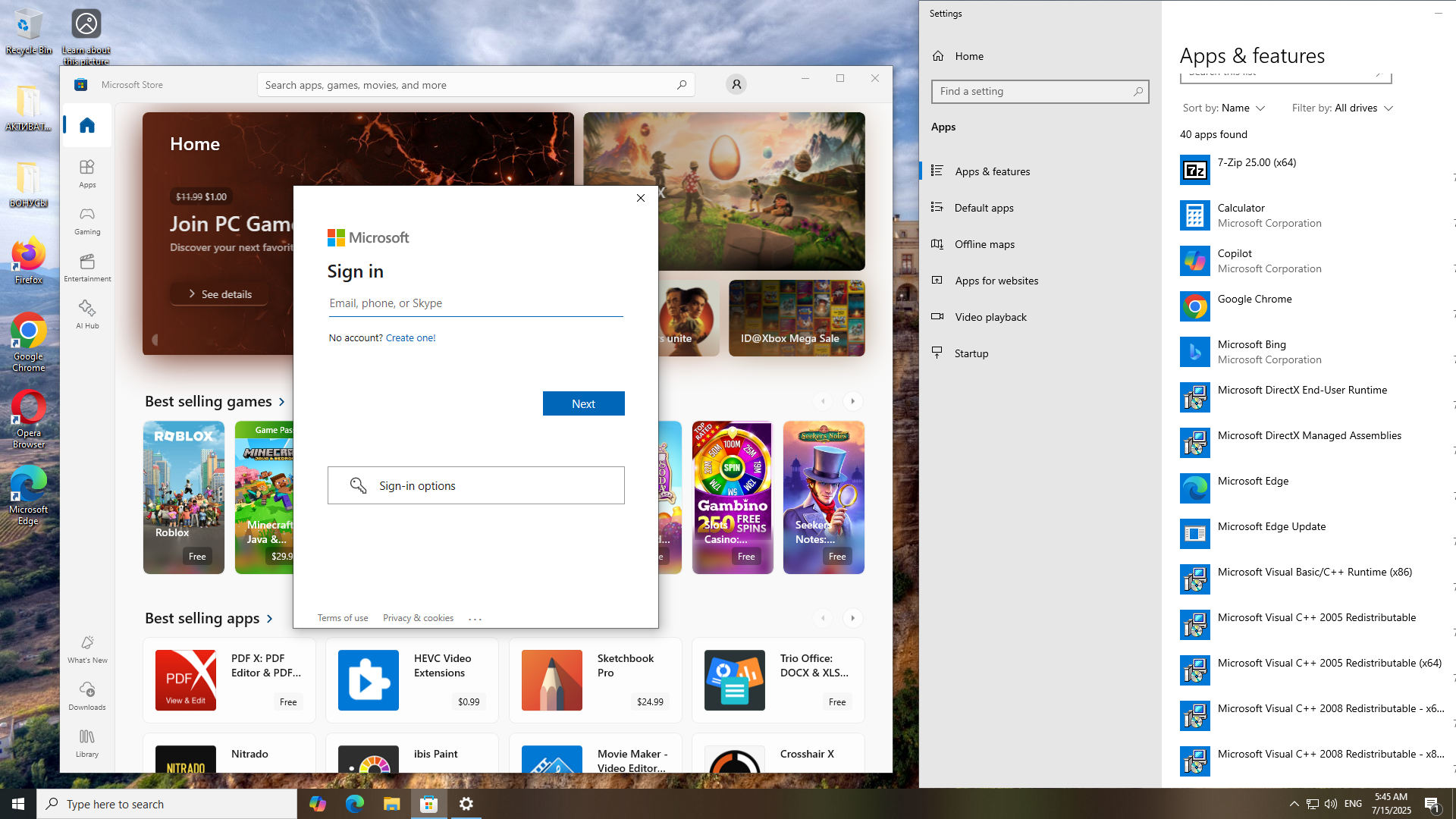Open the Home tab in Microsoft Store sidebar
1456x819 pixels.
[x=87, y=125]
